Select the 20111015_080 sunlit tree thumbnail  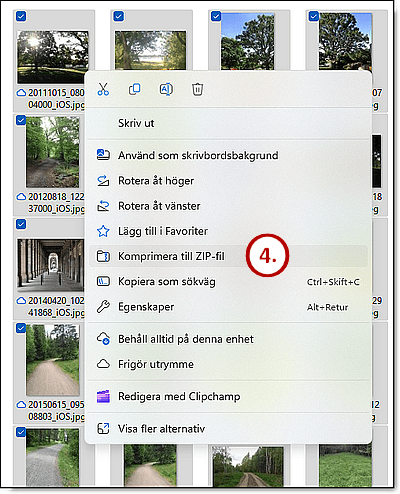pos(52,57)
